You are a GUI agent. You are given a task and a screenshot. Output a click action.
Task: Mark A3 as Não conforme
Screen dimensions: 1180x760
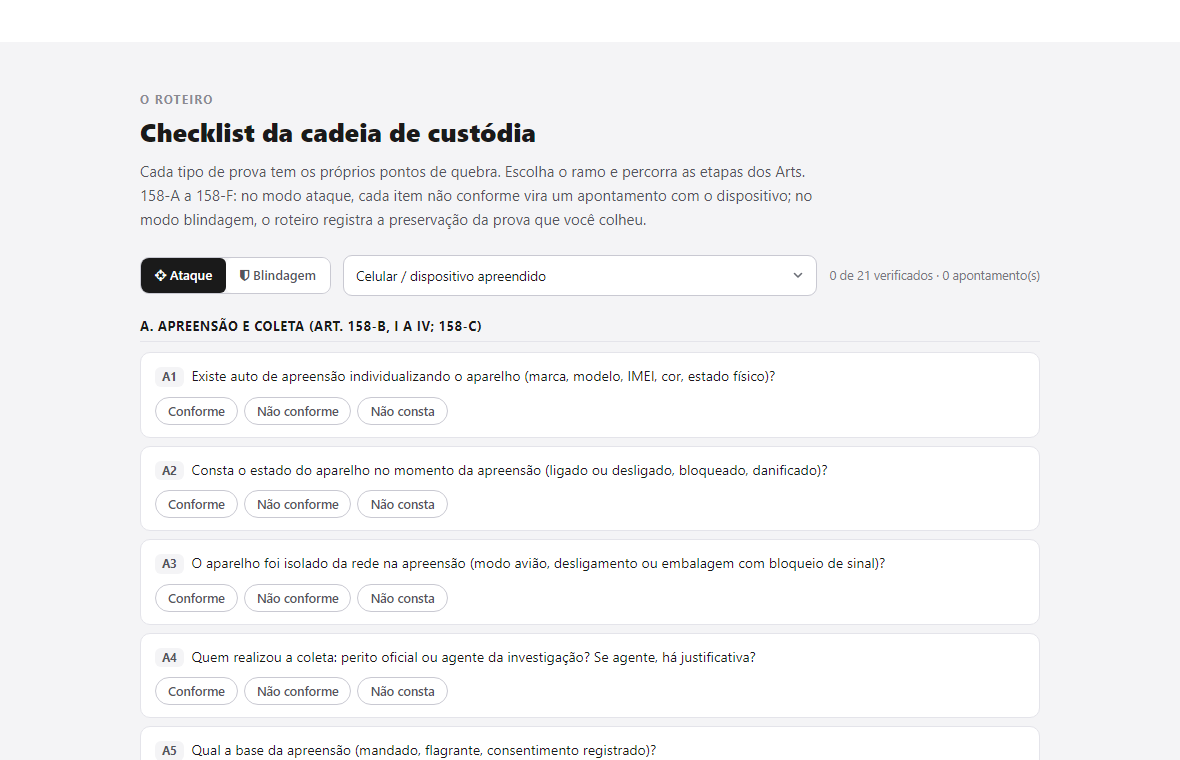[297, 598]
